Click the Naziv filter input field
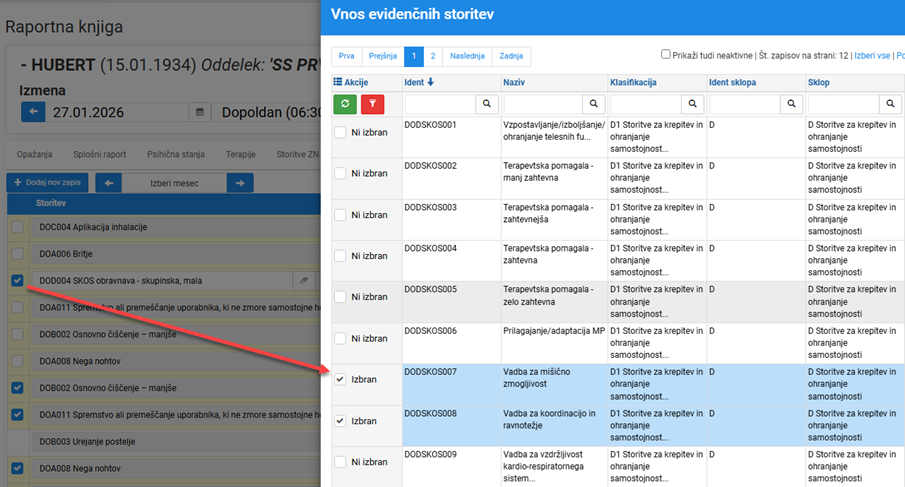The height and width of the screenshot is (487, 905). (x=543, y=104)
